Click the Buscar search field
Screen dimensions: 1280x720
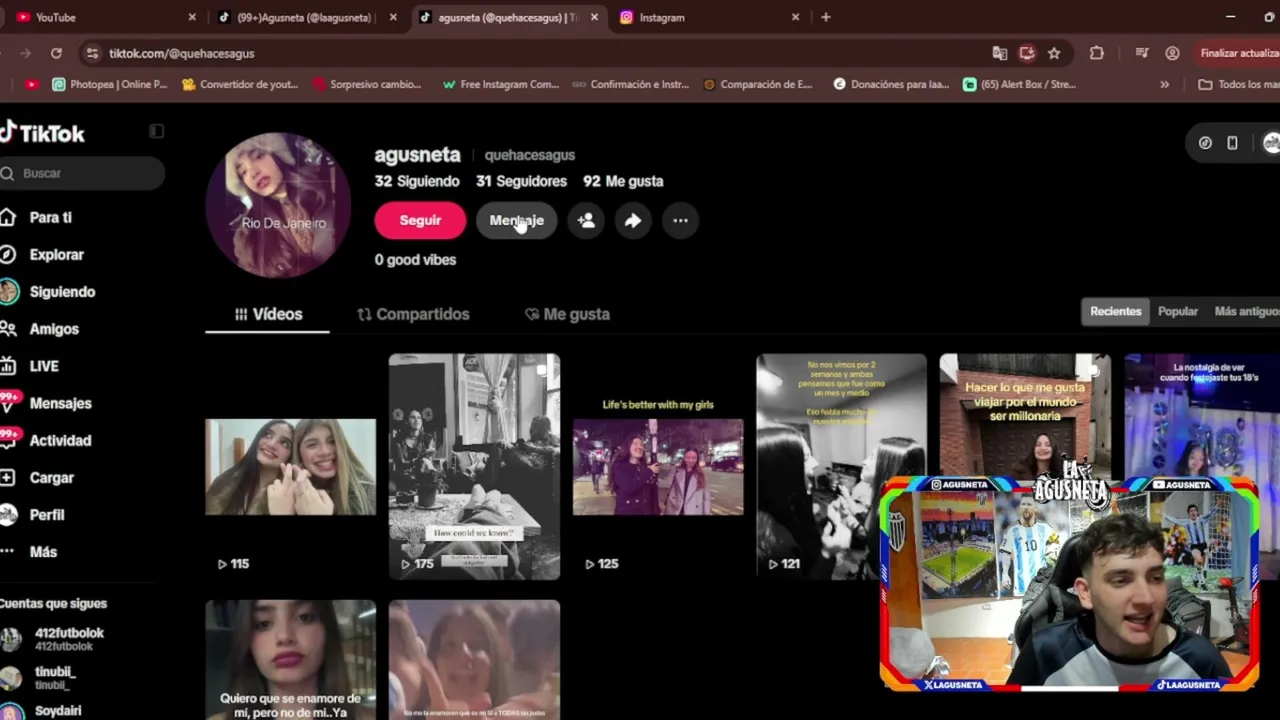[x=82, y=173]
